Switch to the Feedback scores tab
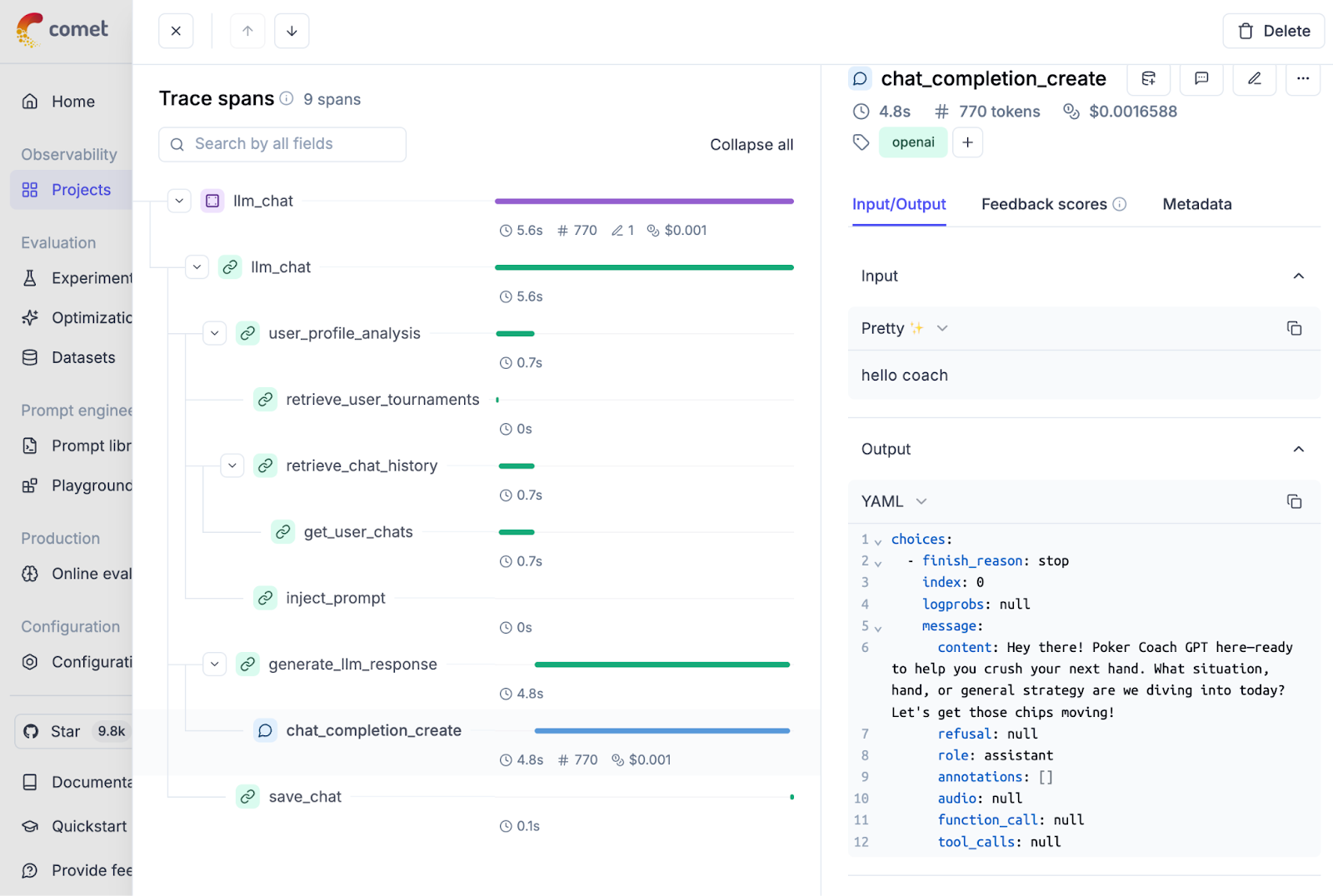Screen dimensions: 1333x896 1044,204
